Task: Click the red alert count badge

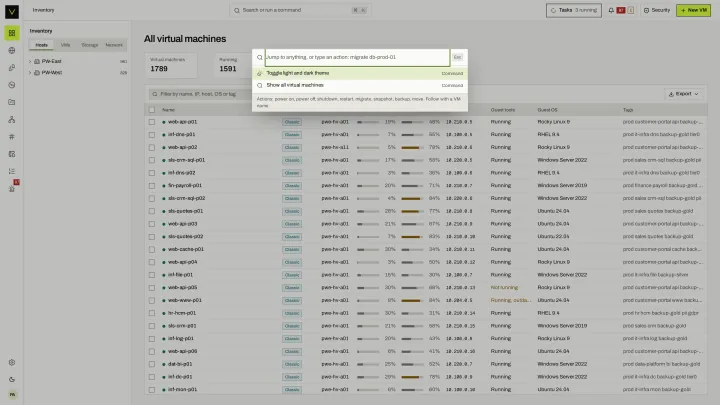Action: click(x=621, y=10)
